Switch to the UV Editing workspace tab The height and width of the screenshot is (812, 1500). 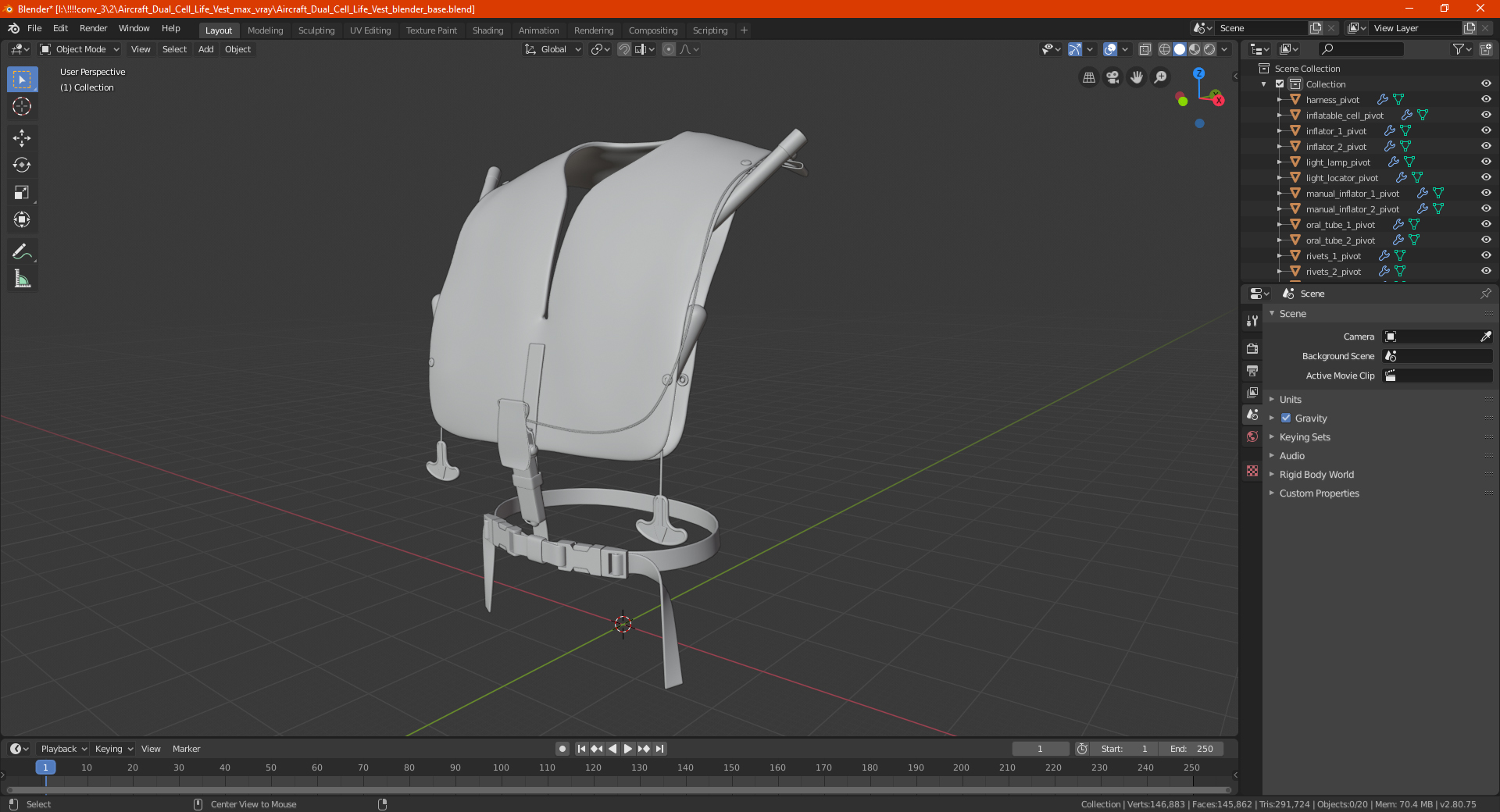[x=370, y=30]
